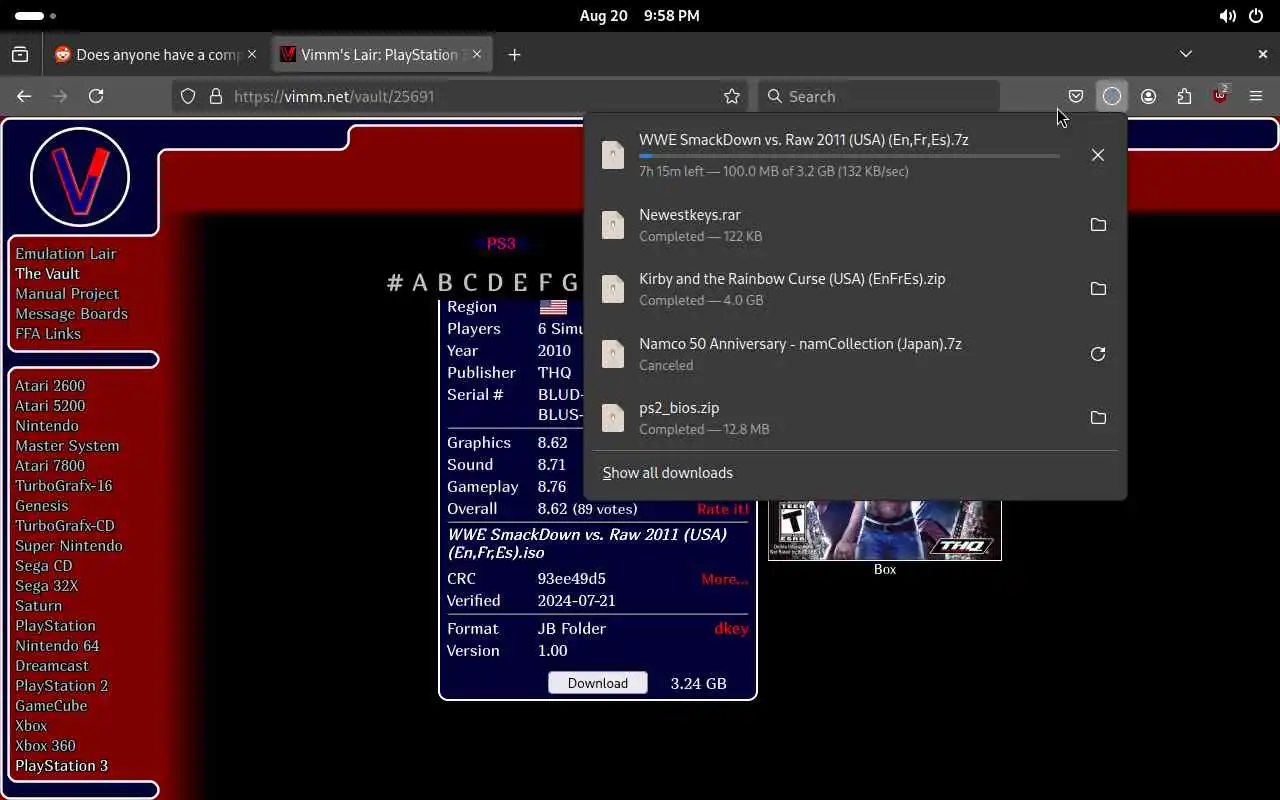The width and height of the screenshot is (1280, 800).
Task: Click the WWE SmackDown download progress bar
Action: (x=849, y=156)
